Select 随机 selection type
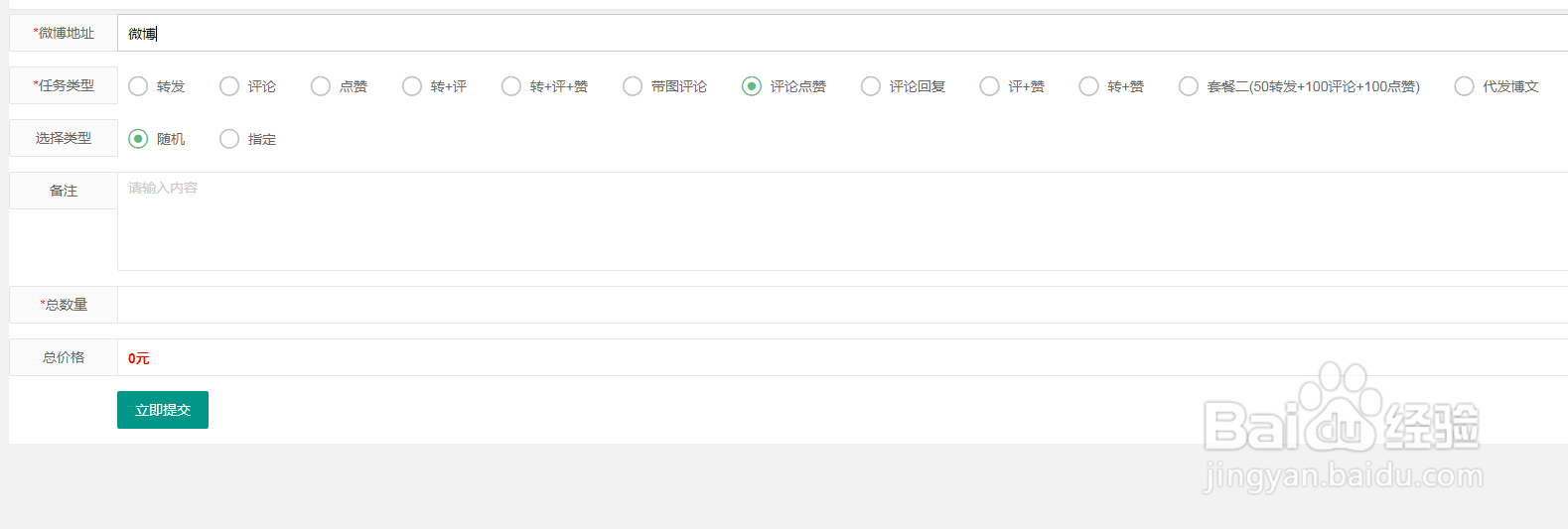The height and width of the screenshot is (529, 1568). (x=138, y=139)
